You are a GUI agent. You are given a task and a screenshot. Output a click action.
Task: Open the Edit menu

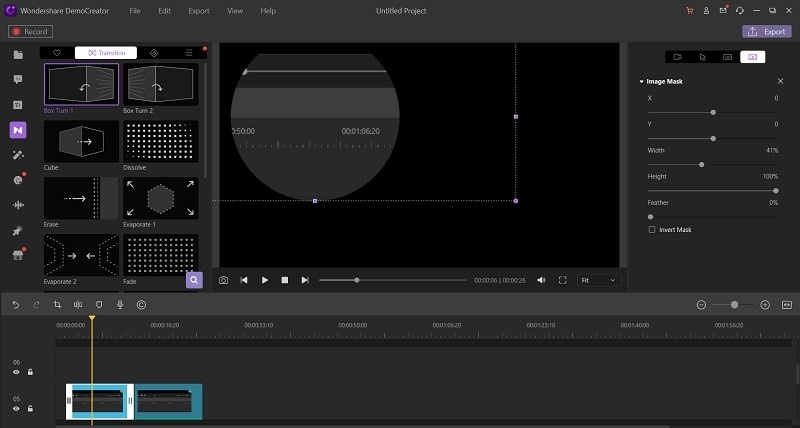[x=164, y=11]
